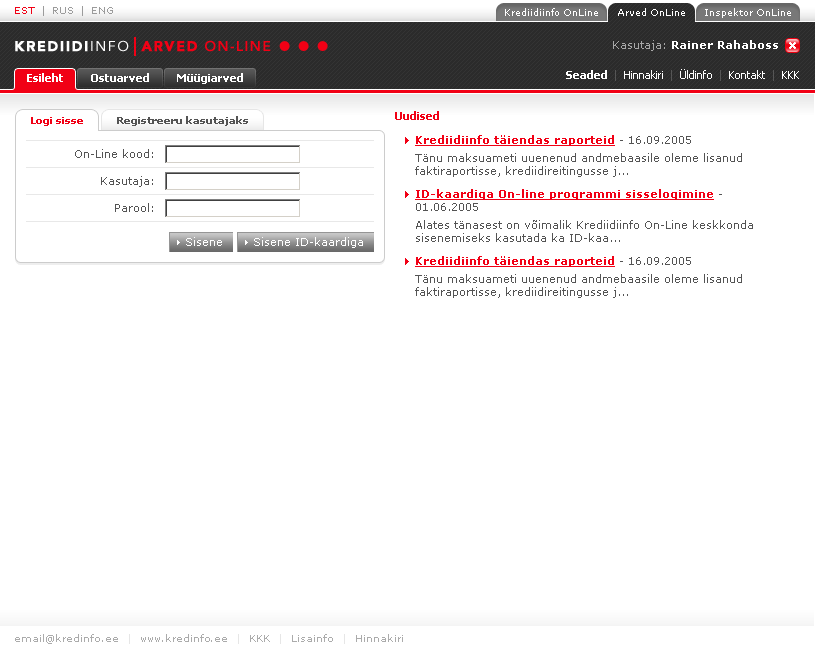Viewport: 815px width, 650px height.
Task: Open KKK in the footer
Action: point(259,639)
